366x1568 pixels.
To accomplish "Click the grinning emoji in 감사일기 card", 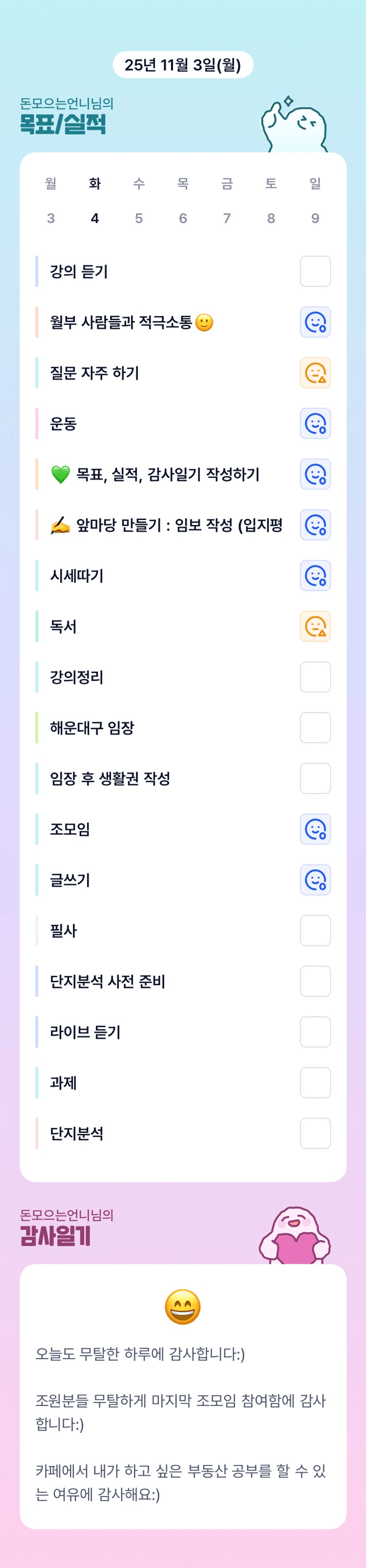I will [183, 1306].
